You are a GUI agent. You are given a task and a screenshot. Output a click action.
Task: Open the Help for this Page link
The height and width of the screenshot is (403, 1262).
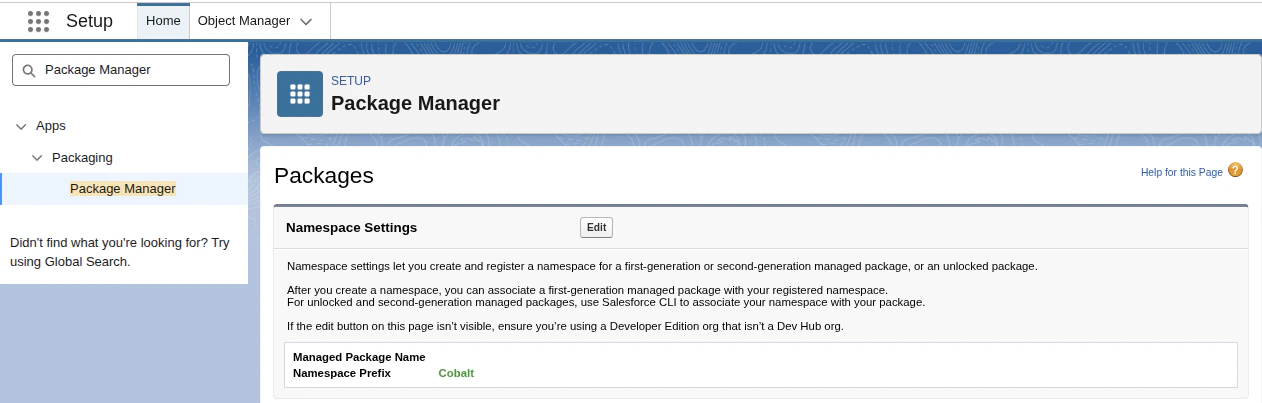click(x=1182, y=172)
